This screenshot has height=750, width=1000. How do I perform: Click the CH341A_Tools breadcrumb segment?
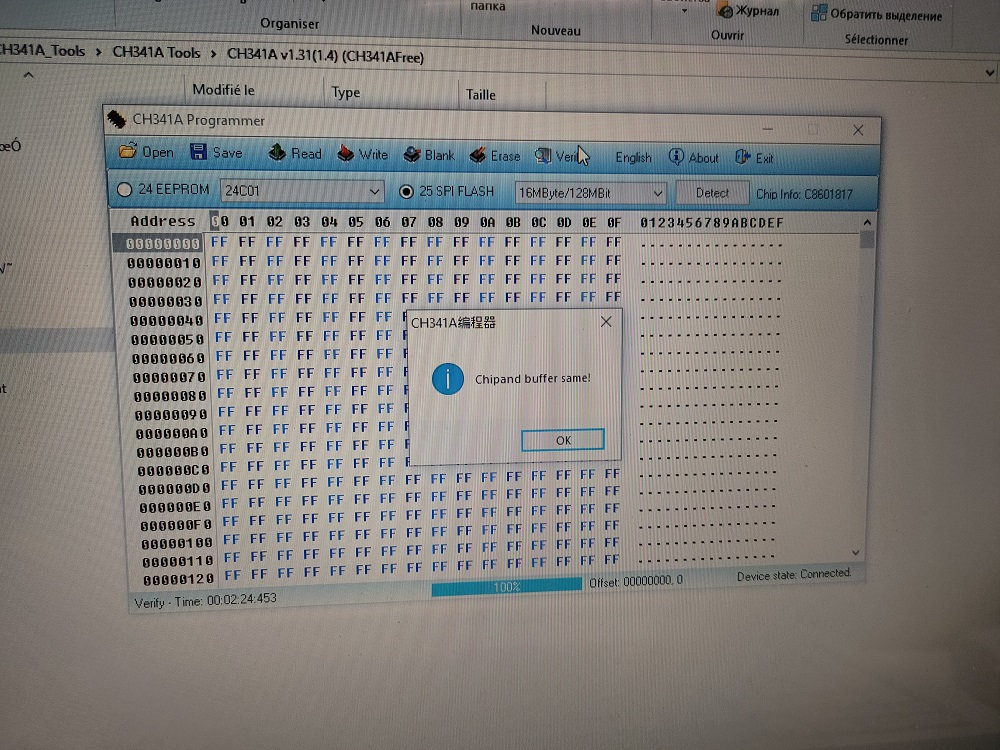41,50
